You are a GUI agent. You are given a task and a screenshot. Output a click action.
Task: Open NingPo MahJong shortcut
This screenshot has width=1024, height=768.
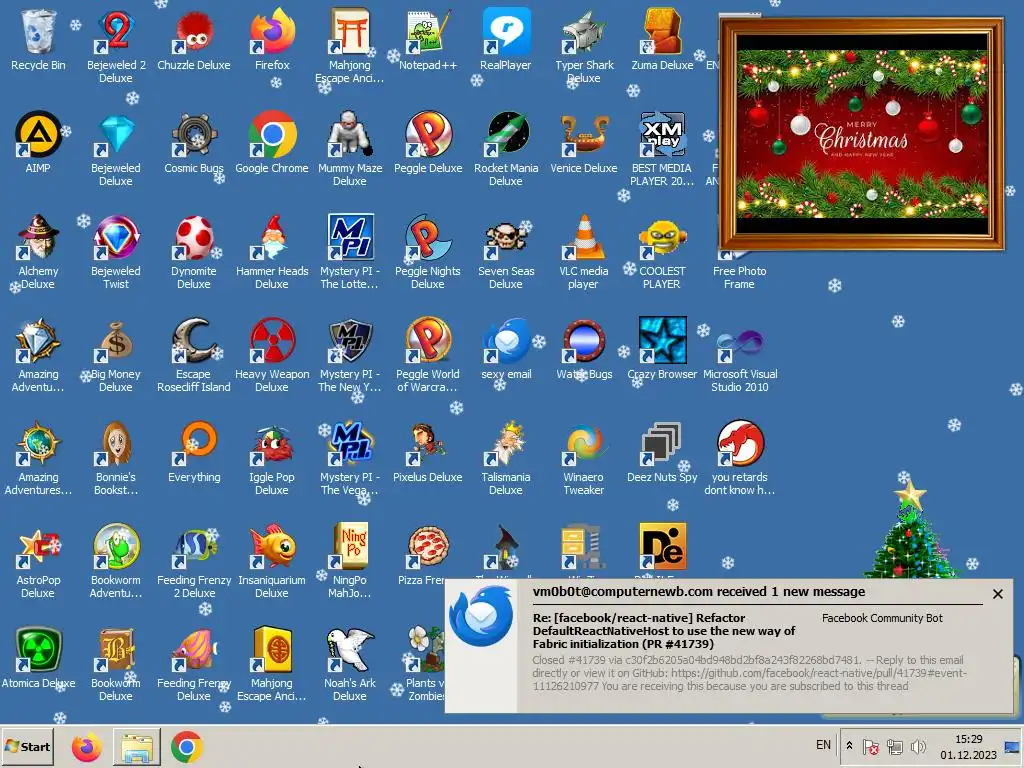click(349, 546)
